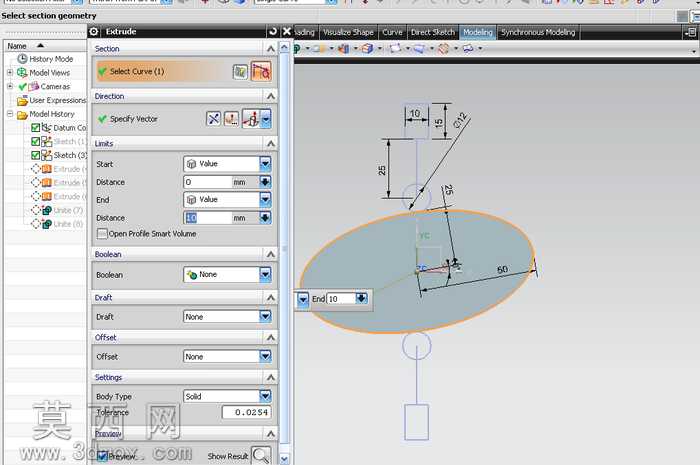Open the Boolean None dropdown

coord(265,274)
